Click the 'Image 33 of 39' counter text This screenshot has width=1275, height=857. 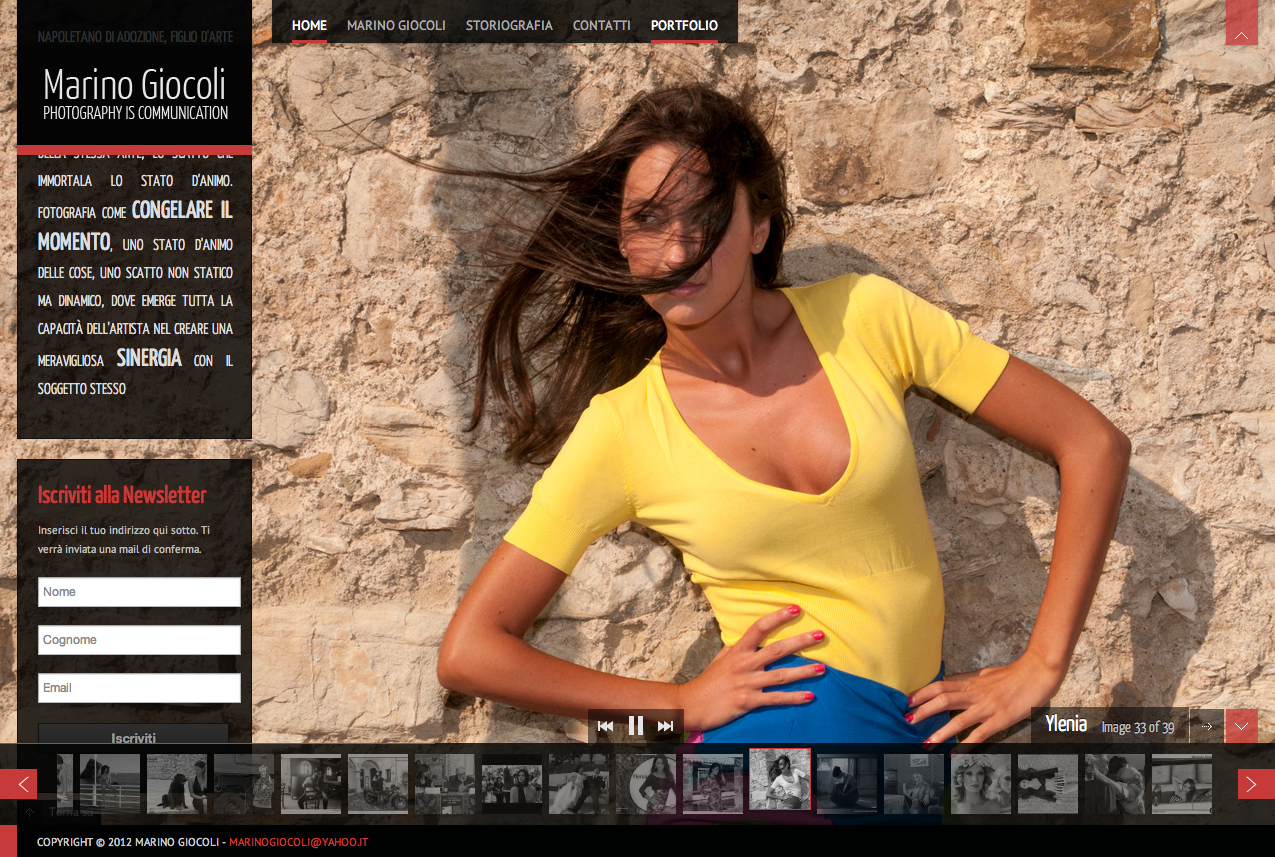pyautogui.click(x=1138, y=727)
